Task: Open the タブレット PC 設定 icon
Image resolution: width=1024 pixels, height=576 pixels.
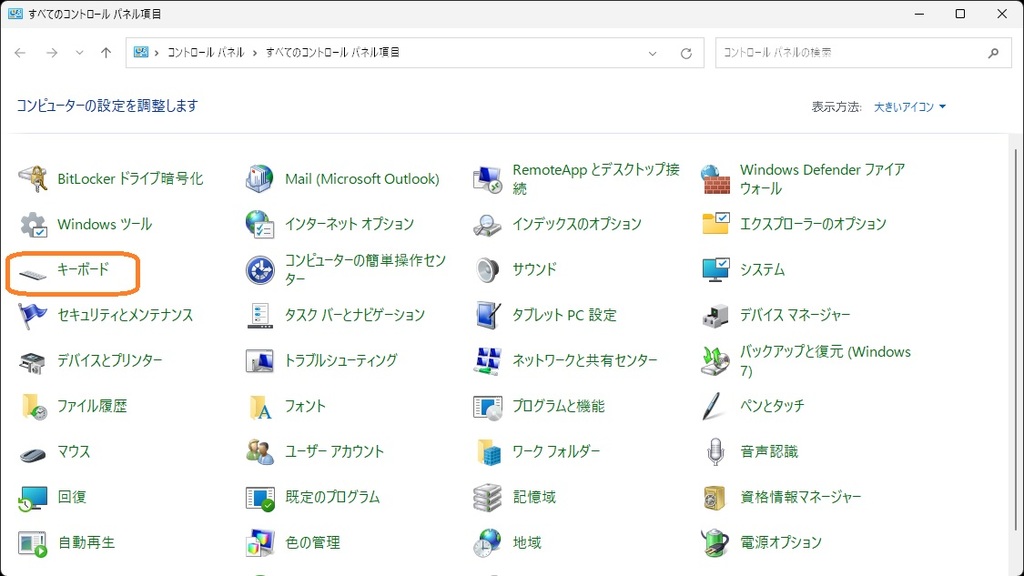Action: click(x=487, y=315)
